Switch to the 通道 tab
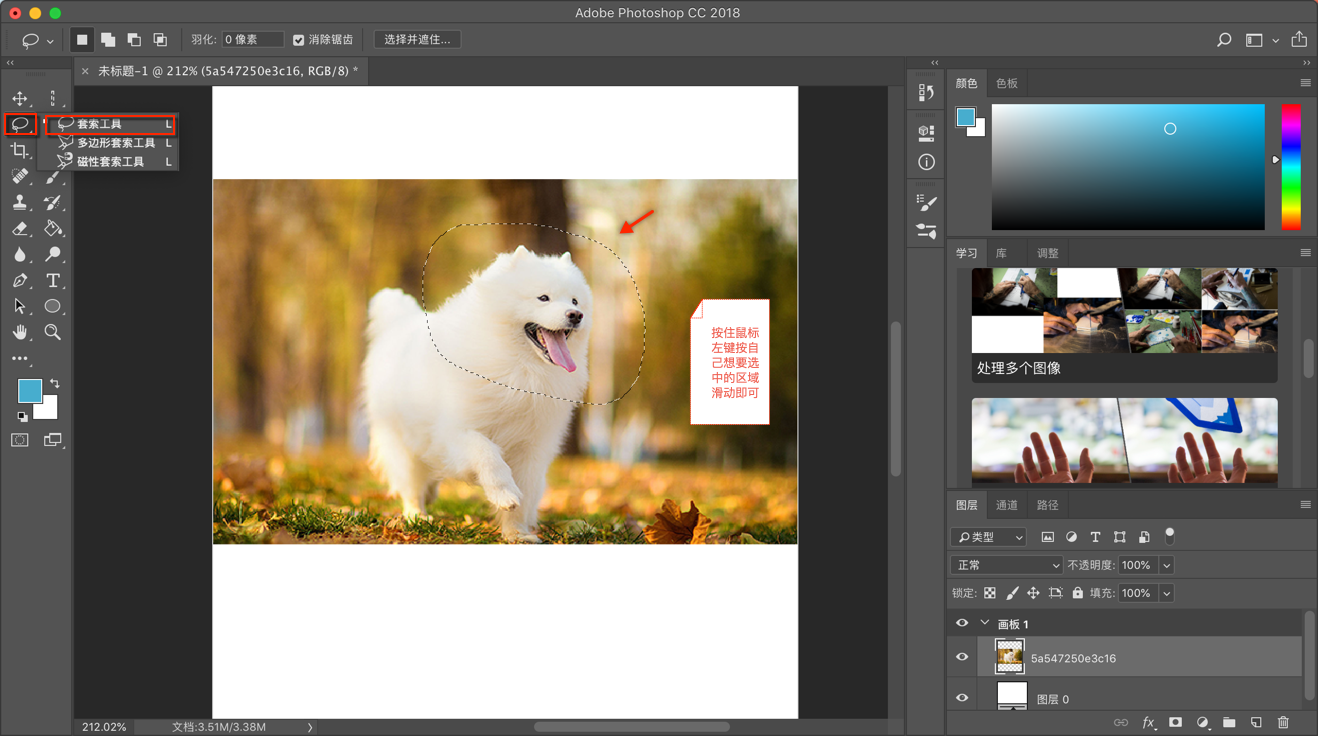Image resolution: width=1318 pixels, height=736 pixels. click(x=1006, y=505)
